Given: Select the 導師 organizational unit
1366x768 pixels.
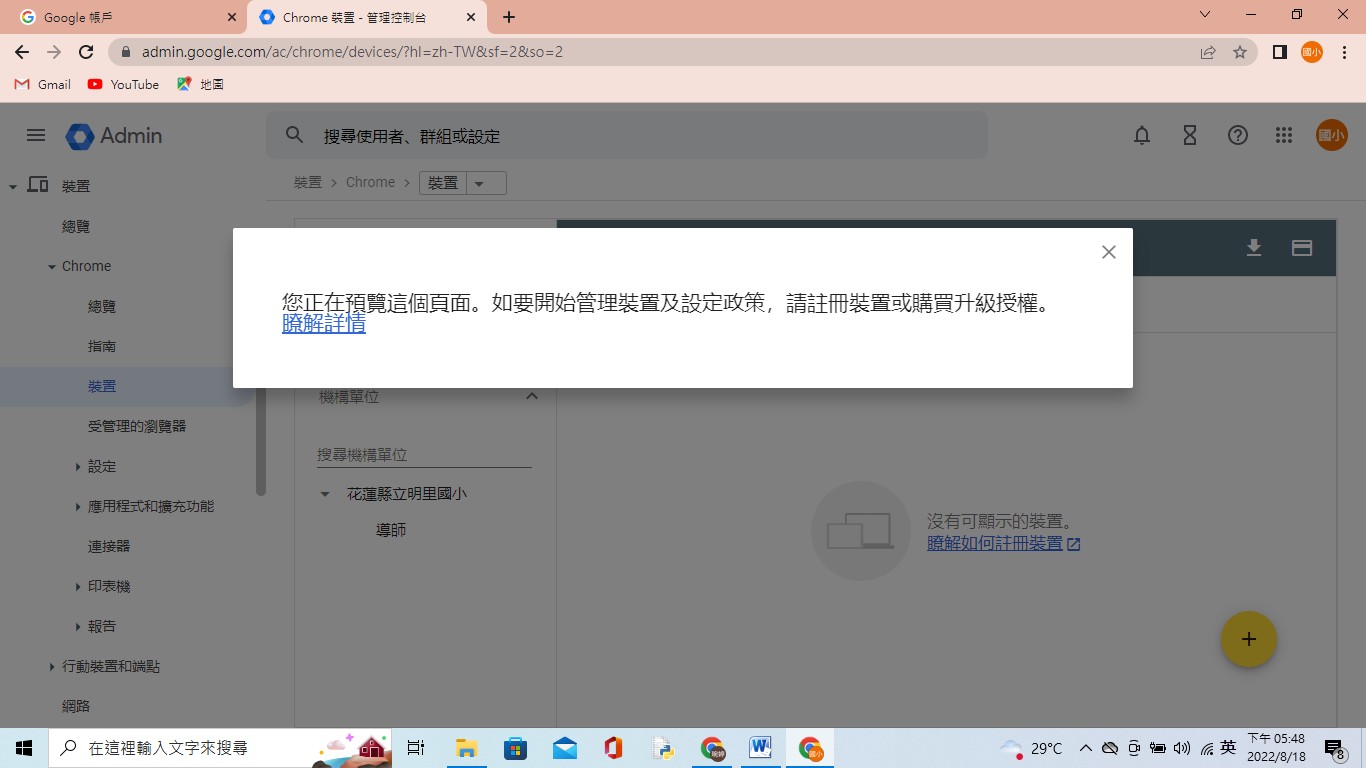Looking at the screenshot, I should point(391,530).
